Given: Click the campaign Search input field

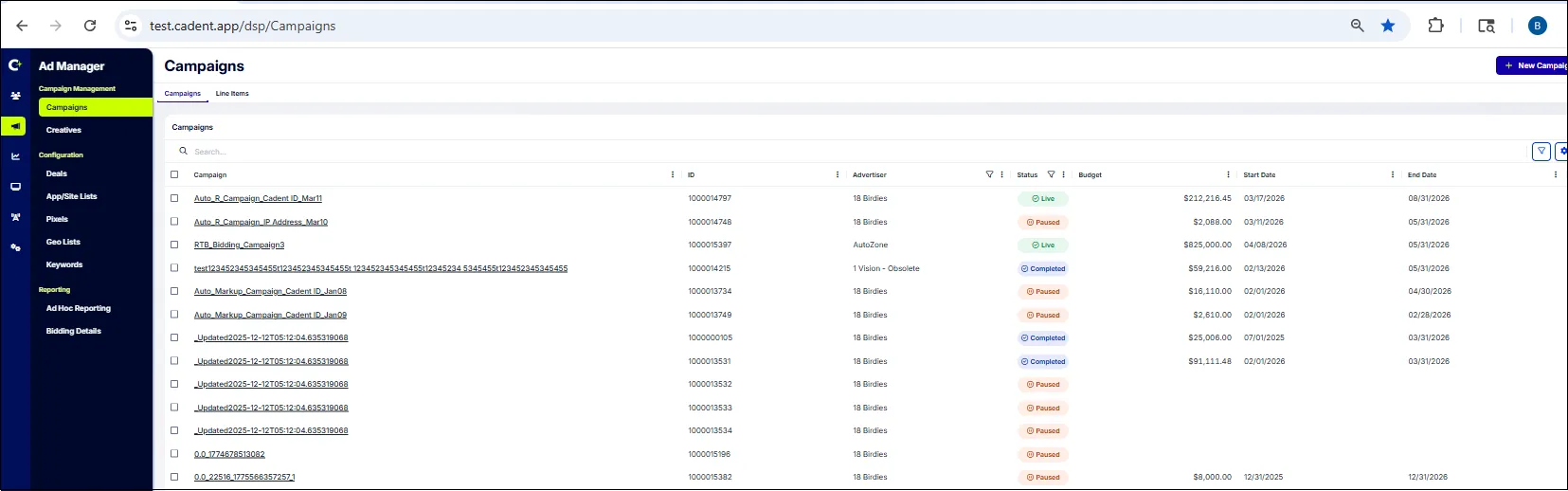Looking at the screenshot, I should pyautogui.click(x=853, y=152).
